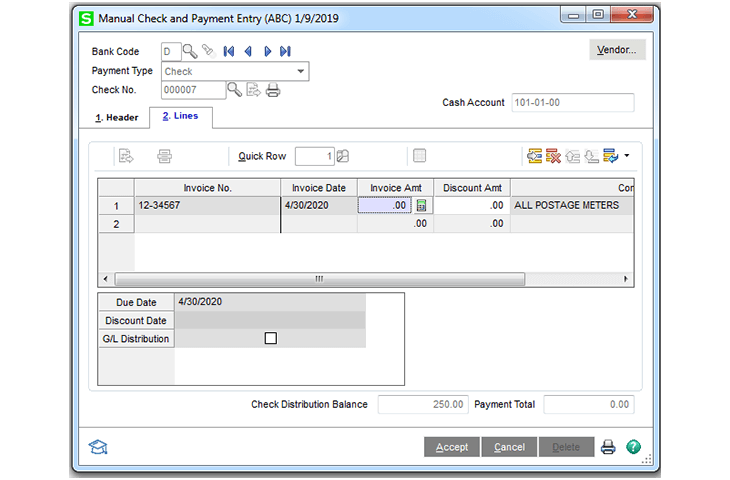730x480 pixels.
Task: Click the graduation cap training icon
Action: [98, 447]
